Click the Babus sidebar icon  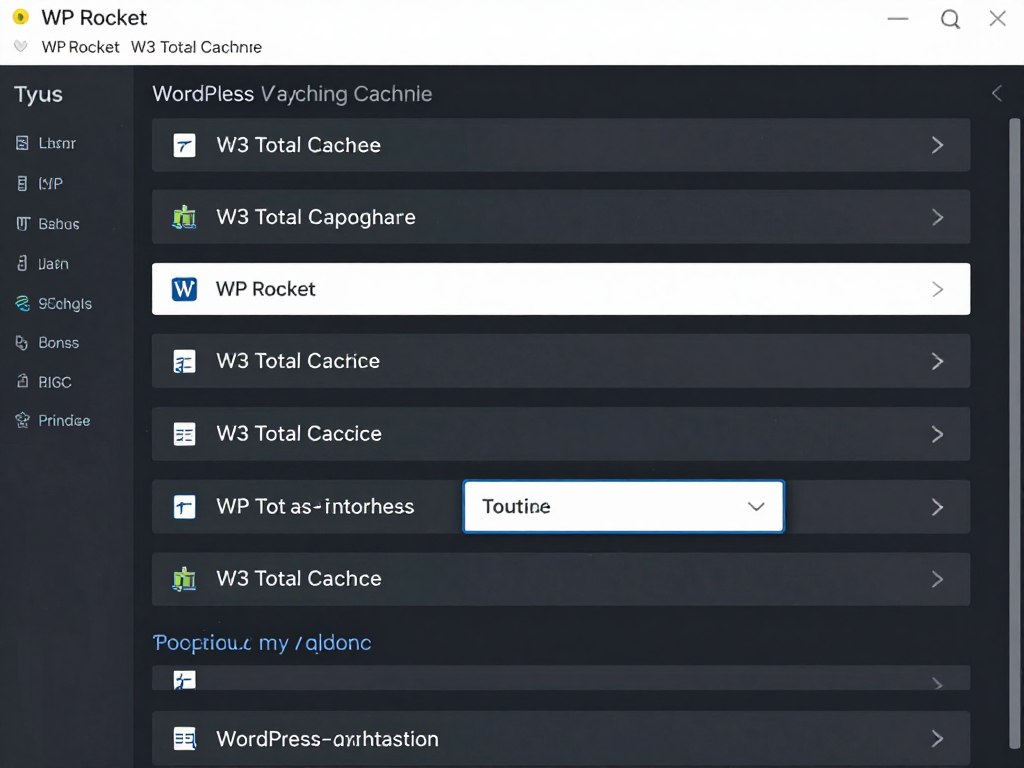tap(22, 224)
